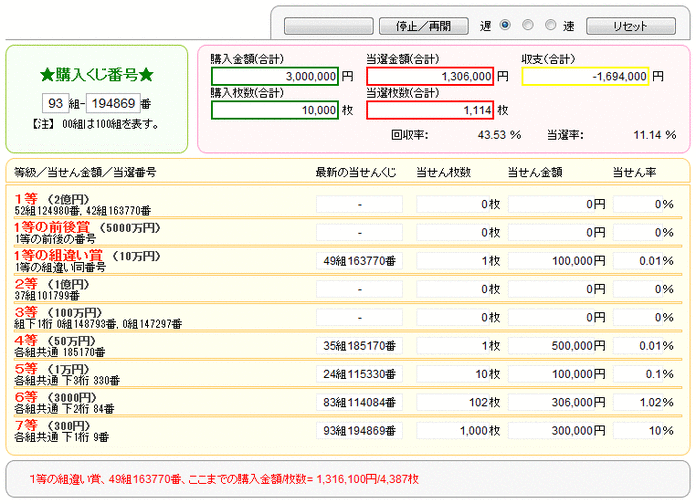Click the リセット button
696x504 pixels.
click(631, 26)
